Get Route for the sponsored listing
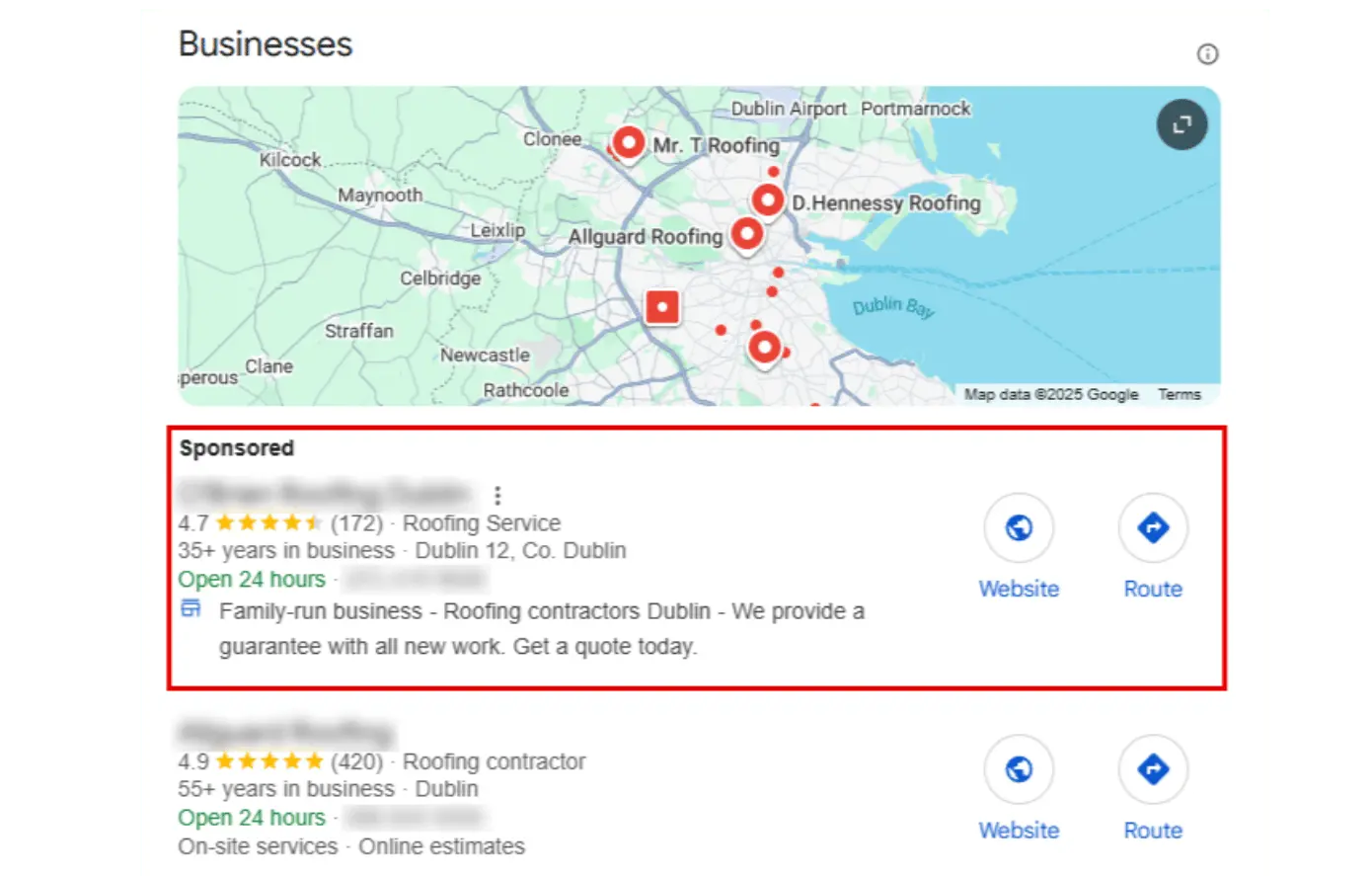This screenshot has height=876, width=1372. [1153, 528]
